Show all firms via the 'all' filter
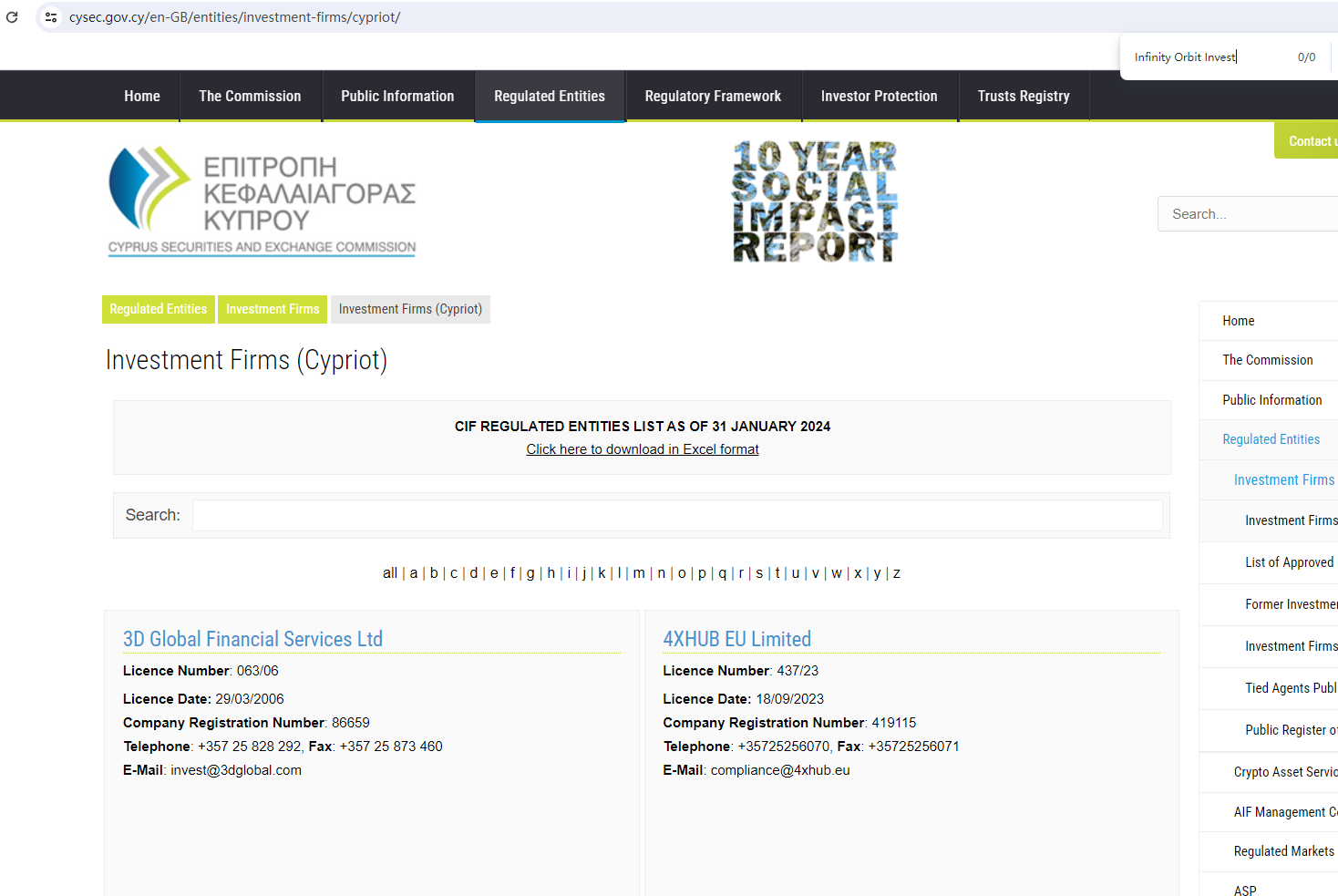 [x=389, y=573]
